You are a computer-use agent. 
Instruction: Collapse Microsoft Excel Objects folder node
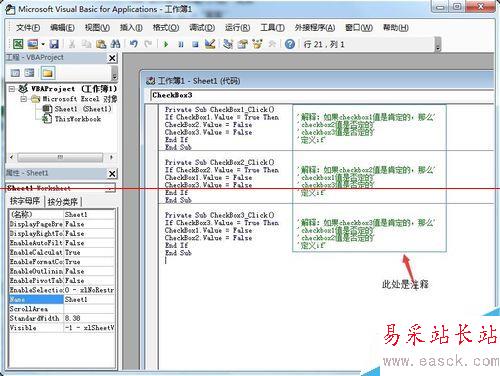tap(23, 99)
